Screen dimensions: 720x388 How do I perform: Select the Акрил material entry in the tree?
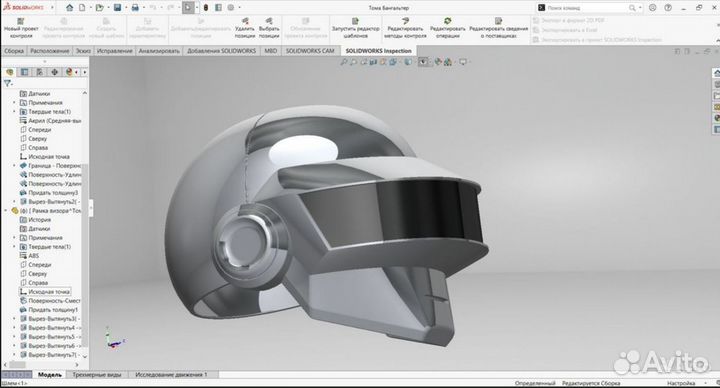[51, 120]
